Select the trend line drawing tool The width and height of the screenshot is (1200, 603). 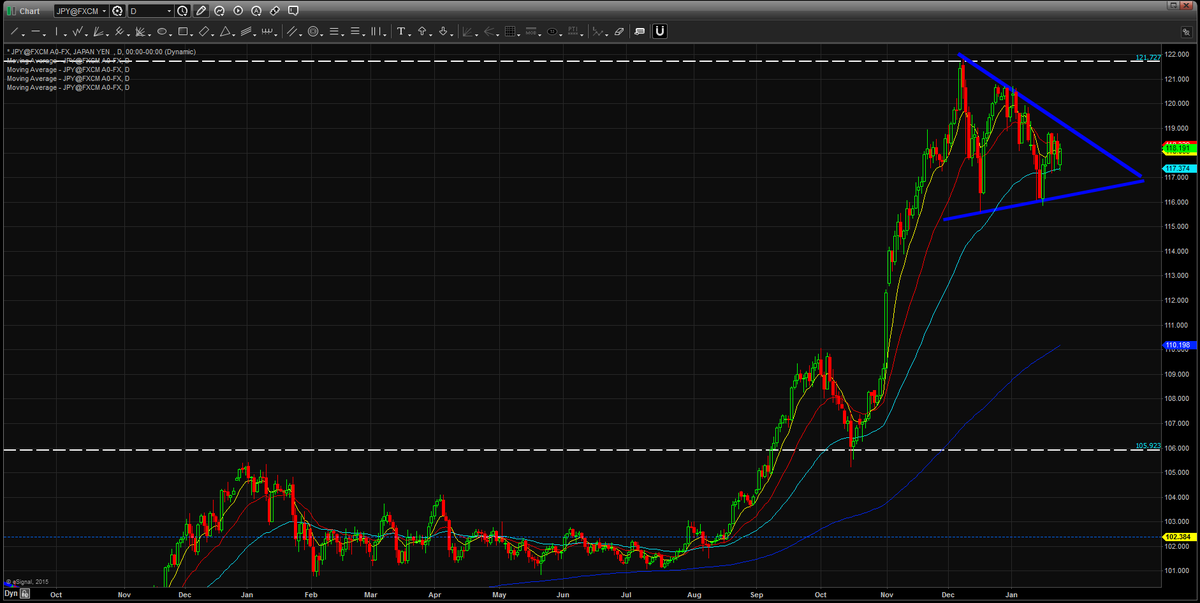click(14, 31)
